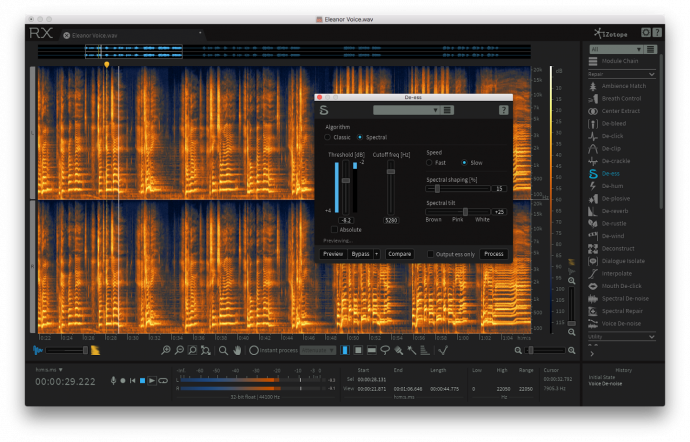Screen dimensions: 690x442
Task: Open the Center Extract module
Action: [x=614, y=111]
